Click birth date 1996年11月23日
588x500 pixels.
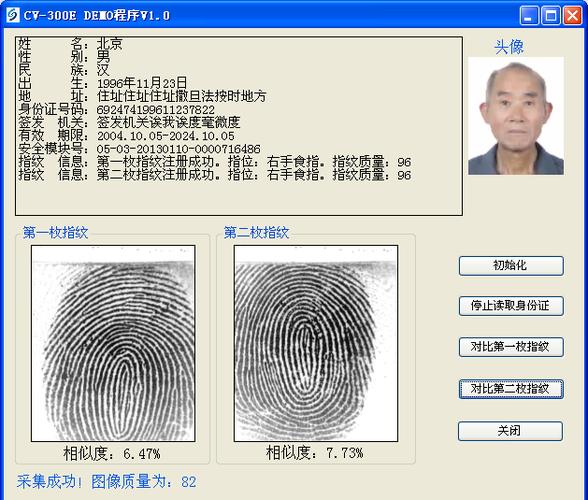click(142, 83)
